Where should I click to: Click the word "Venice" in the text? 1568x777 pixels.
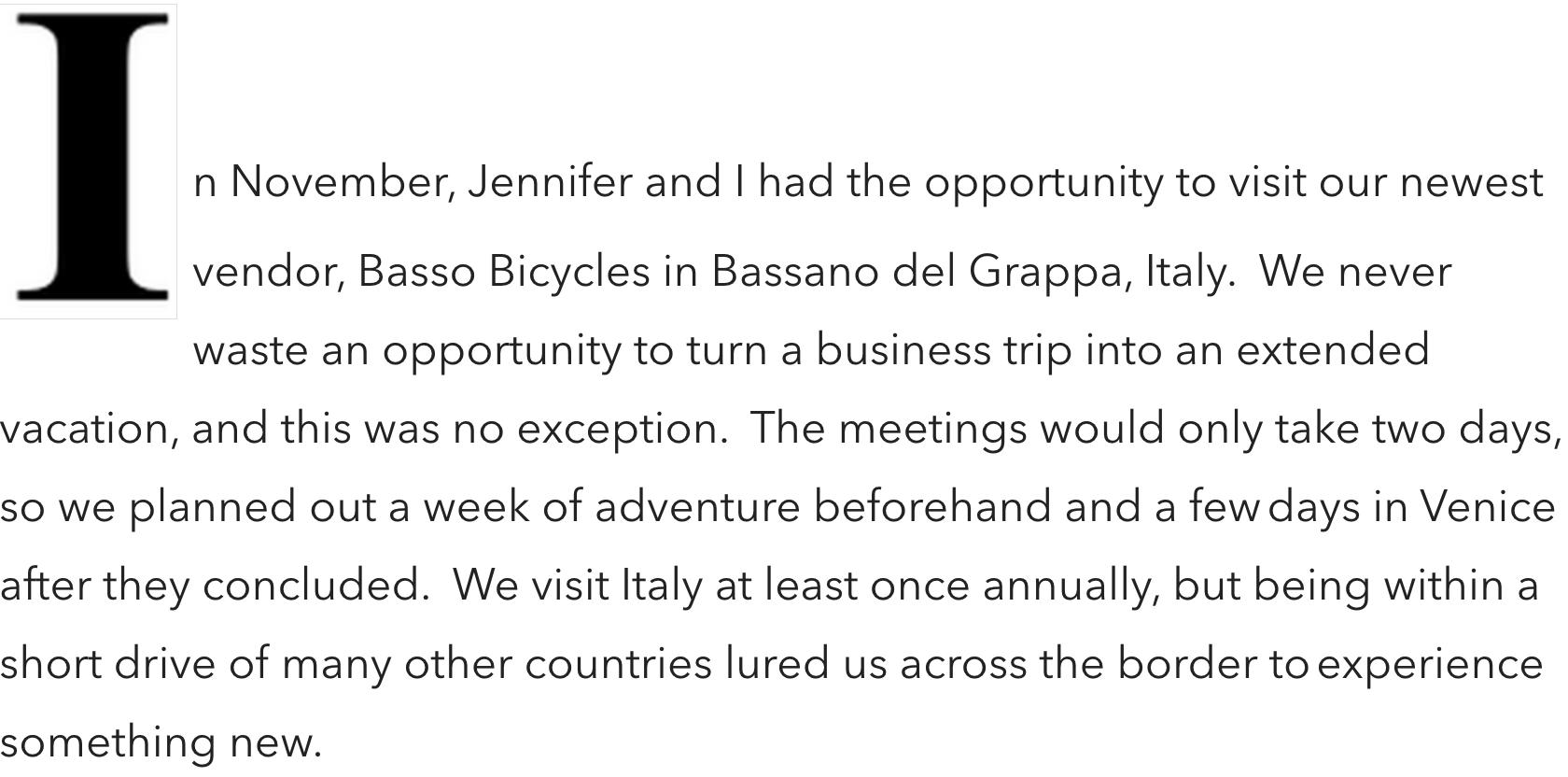pyautogui.click(x=1488, y=507)
